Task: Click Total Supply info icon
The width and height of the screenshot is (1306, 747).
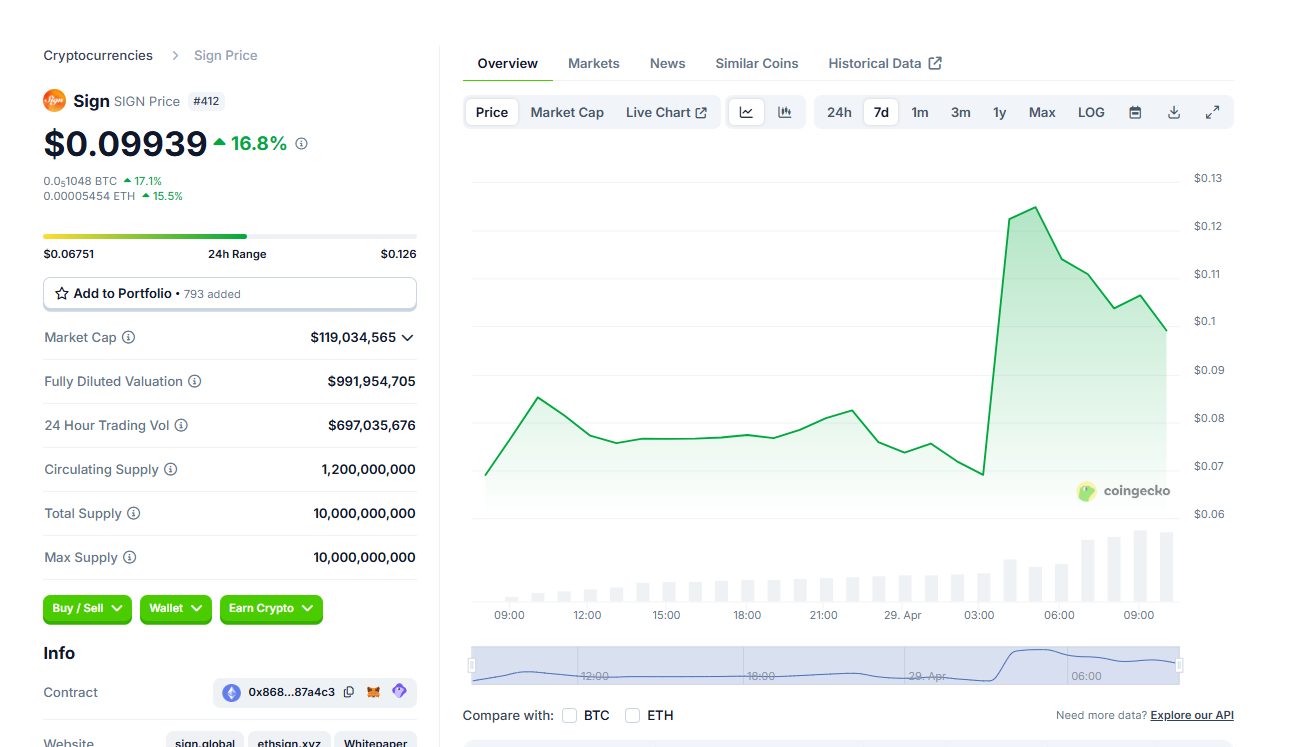Action: pos(133,513)
